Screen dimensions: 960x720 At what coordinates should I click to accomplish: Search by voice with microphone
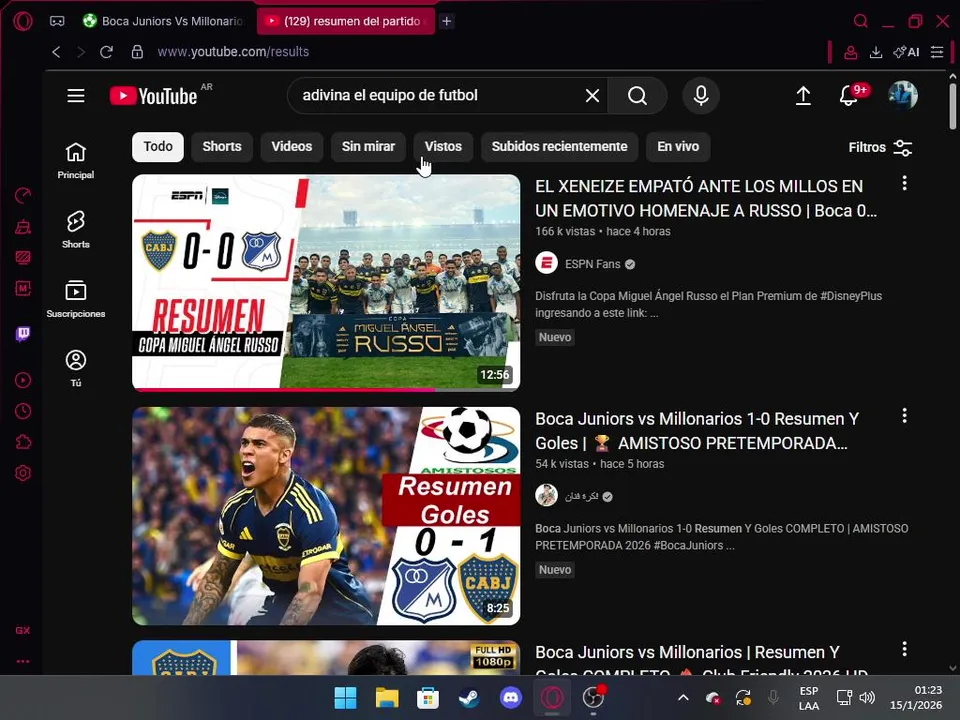(701, 96)
